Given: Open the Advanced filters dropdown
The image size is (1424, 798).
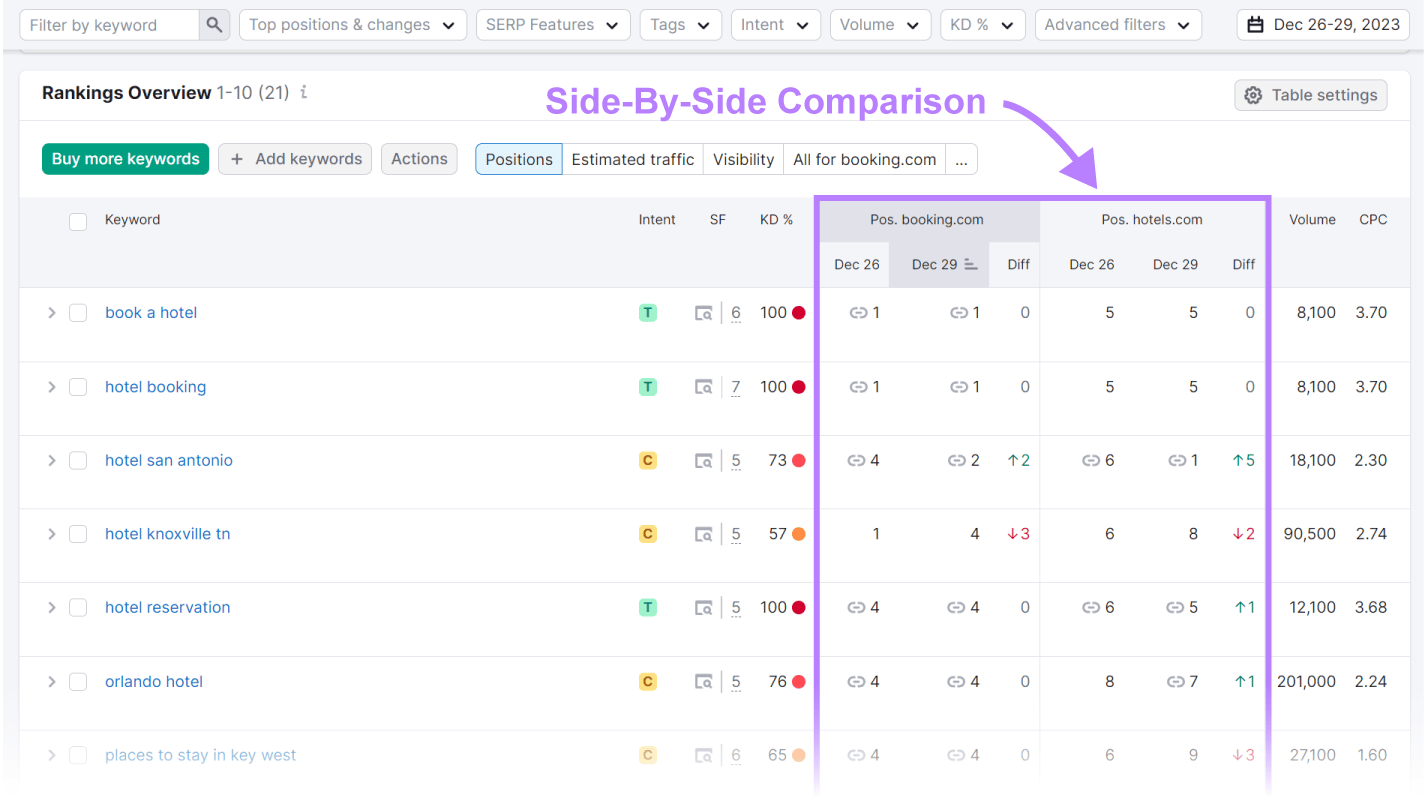Looking at the screenshot, I should 1117,24.
